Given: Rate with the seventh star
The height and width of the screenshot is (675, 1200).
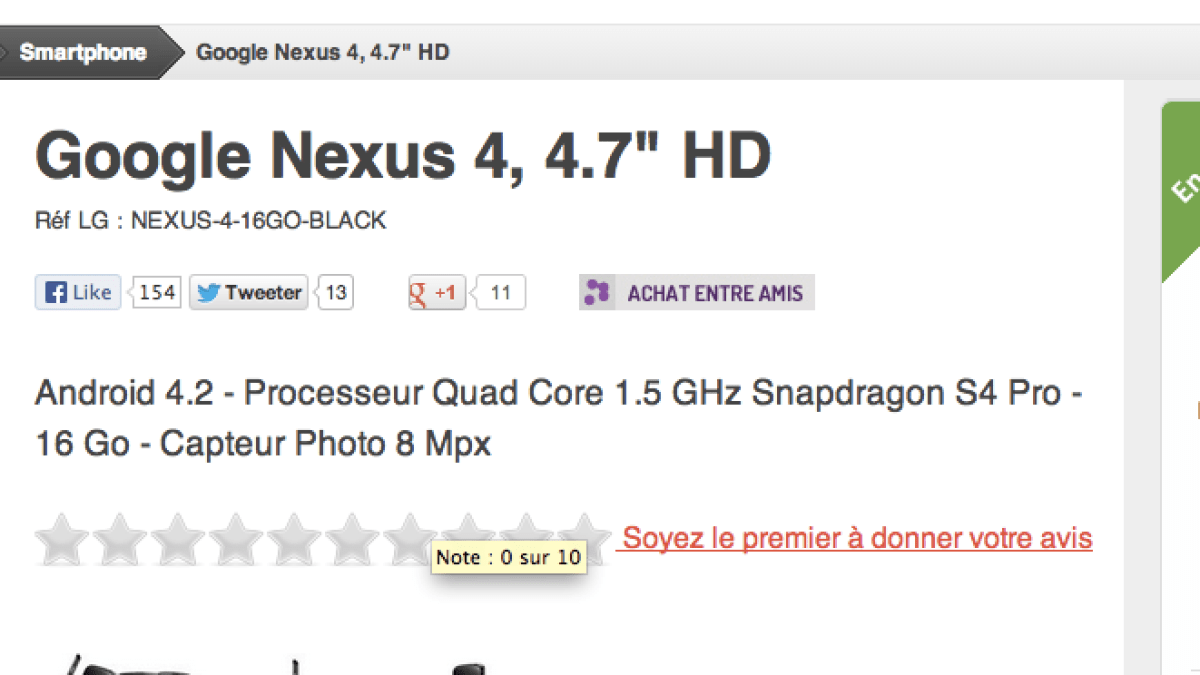Looking at the screenshot, I should tap(410, 539).
